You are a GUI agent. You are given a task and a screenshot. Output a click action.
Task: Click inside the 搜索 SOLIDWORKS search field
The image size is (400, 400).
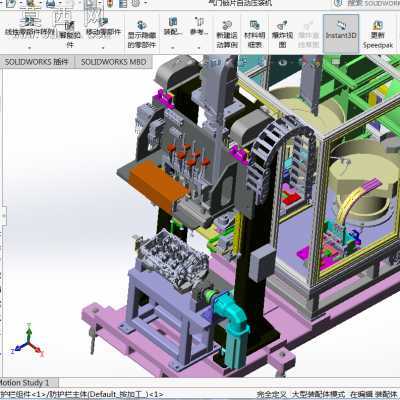pos(373,3)
